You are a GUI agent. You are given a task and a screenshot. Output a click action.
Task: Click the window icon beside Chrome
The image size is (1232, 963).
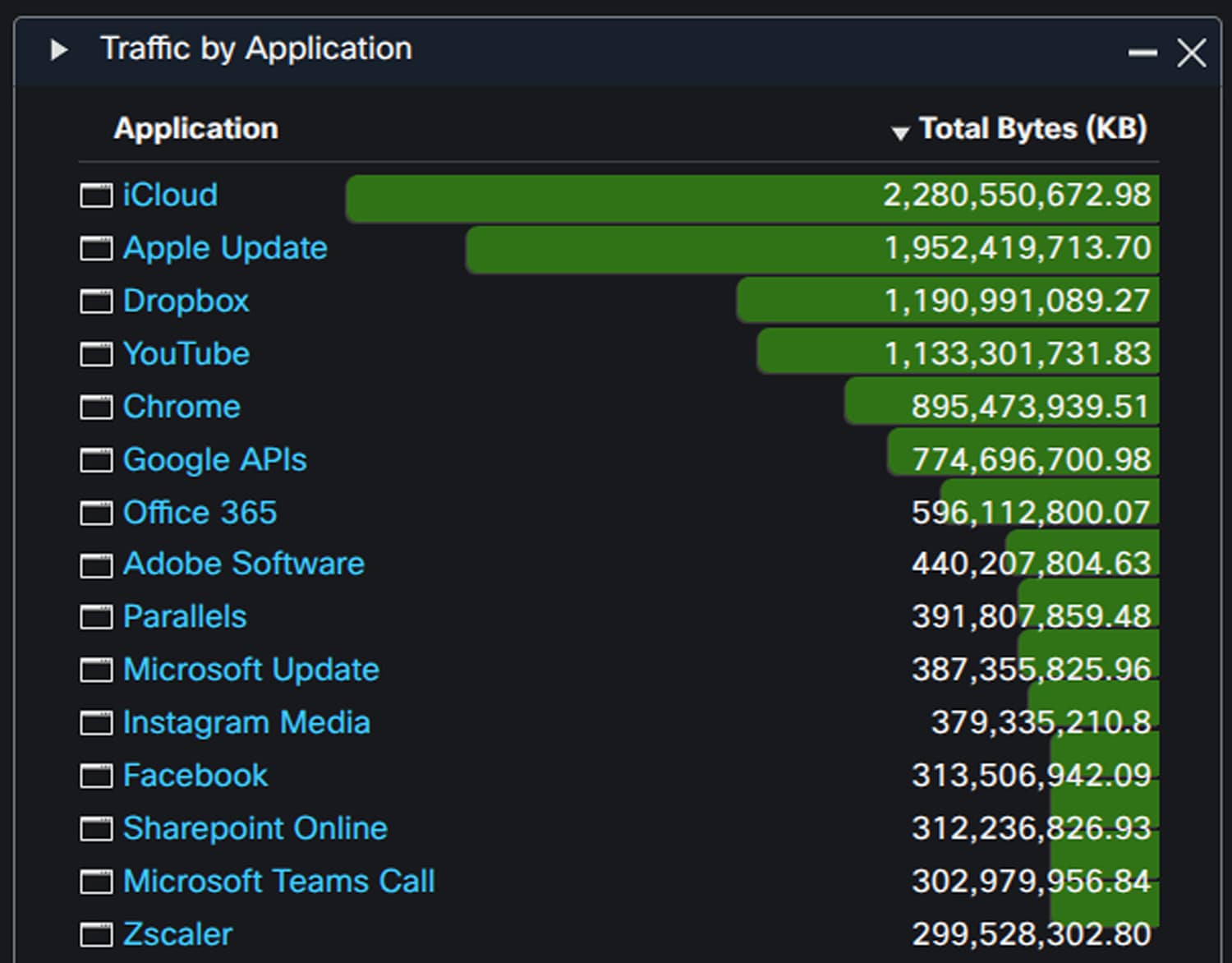(x=96, y=408)
